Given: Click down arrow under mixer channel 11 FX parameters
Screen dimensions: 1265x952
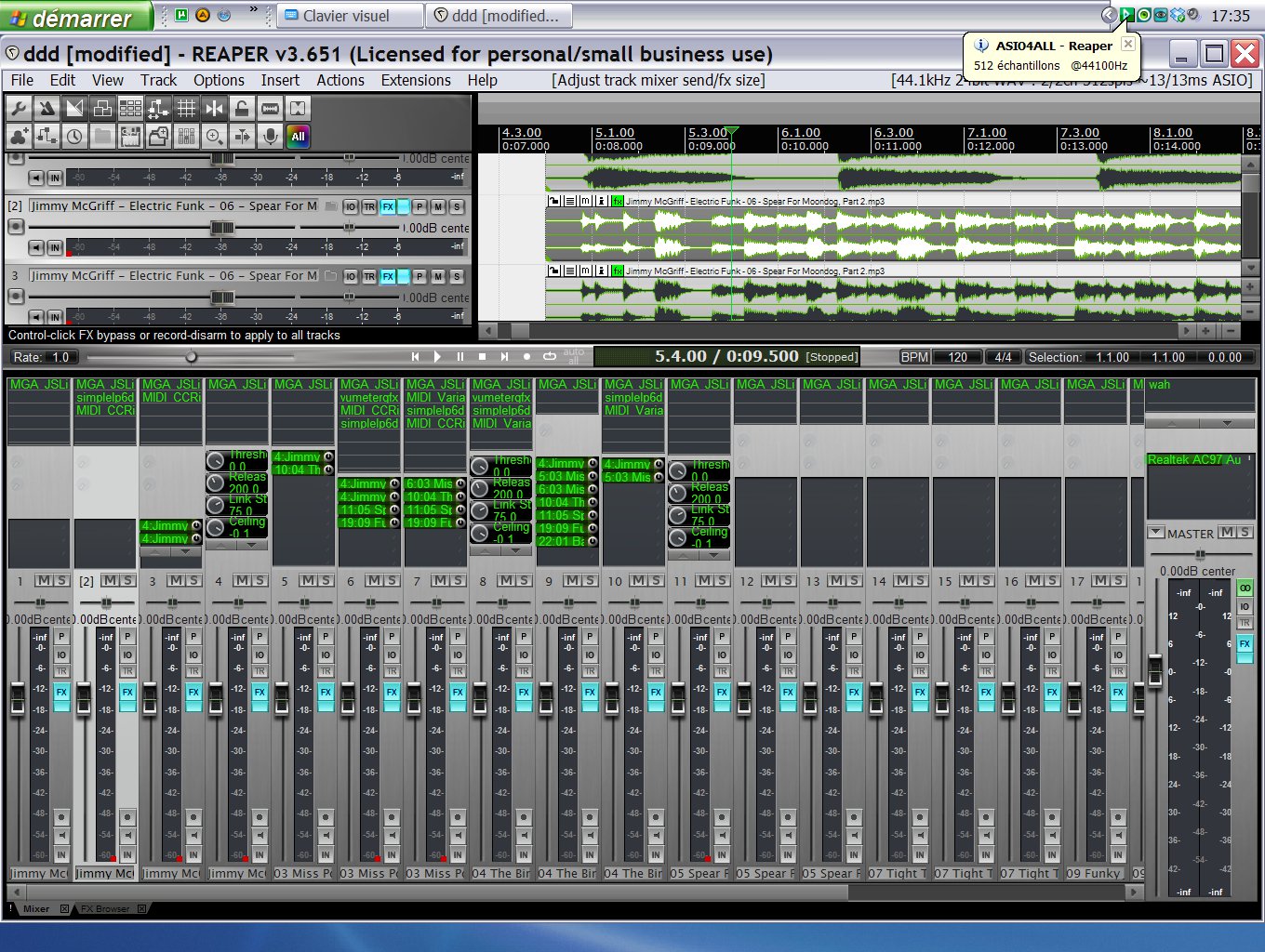Looking at the screenshot, I should pyautogui.click(x=714, y=555).
